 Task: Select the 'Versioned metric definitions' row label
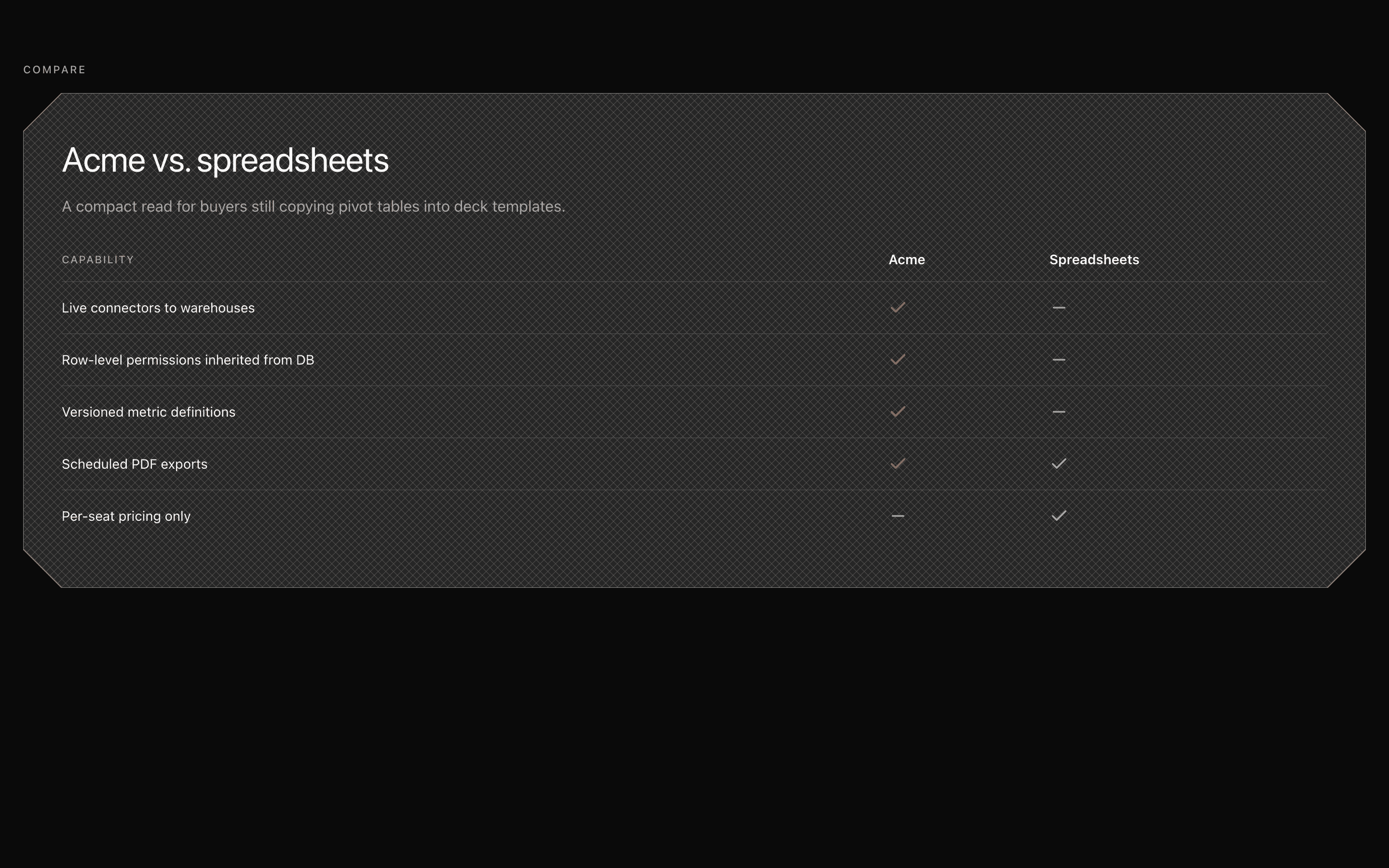pyautogui.click(x=148, y=412)
